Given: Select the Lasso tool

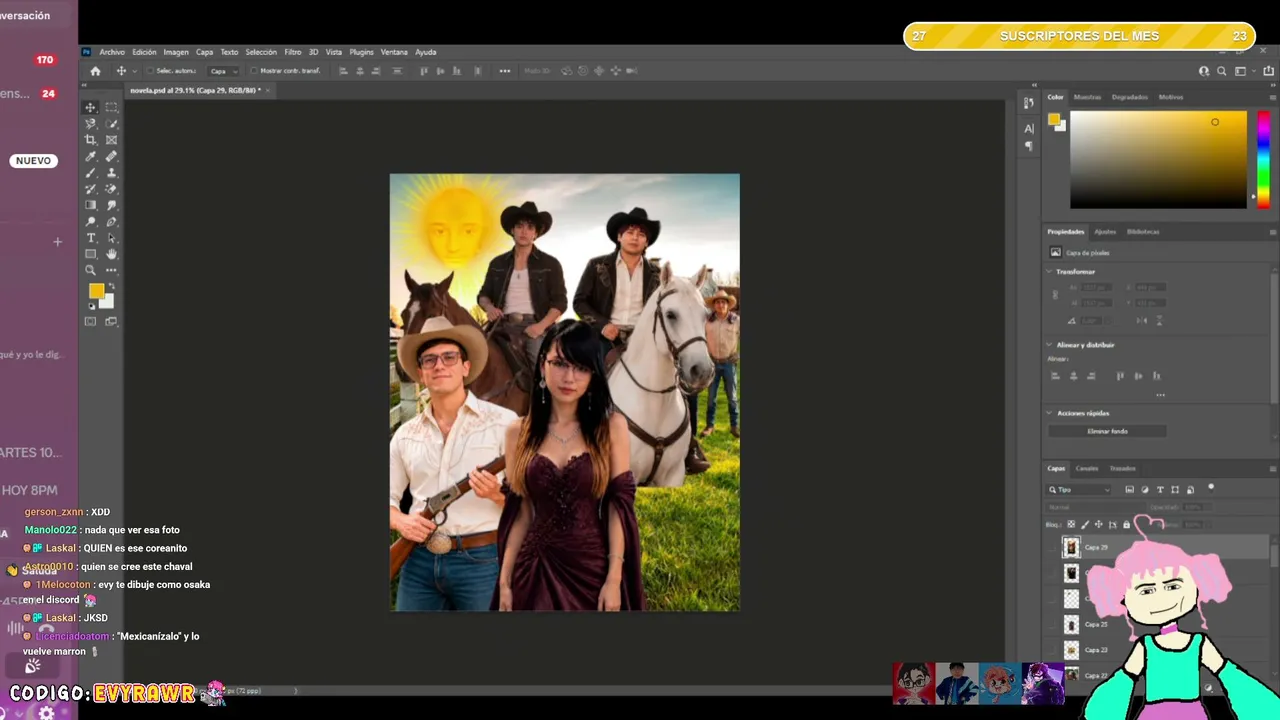Looking at the screenshot, I should [x=90, y=124].
